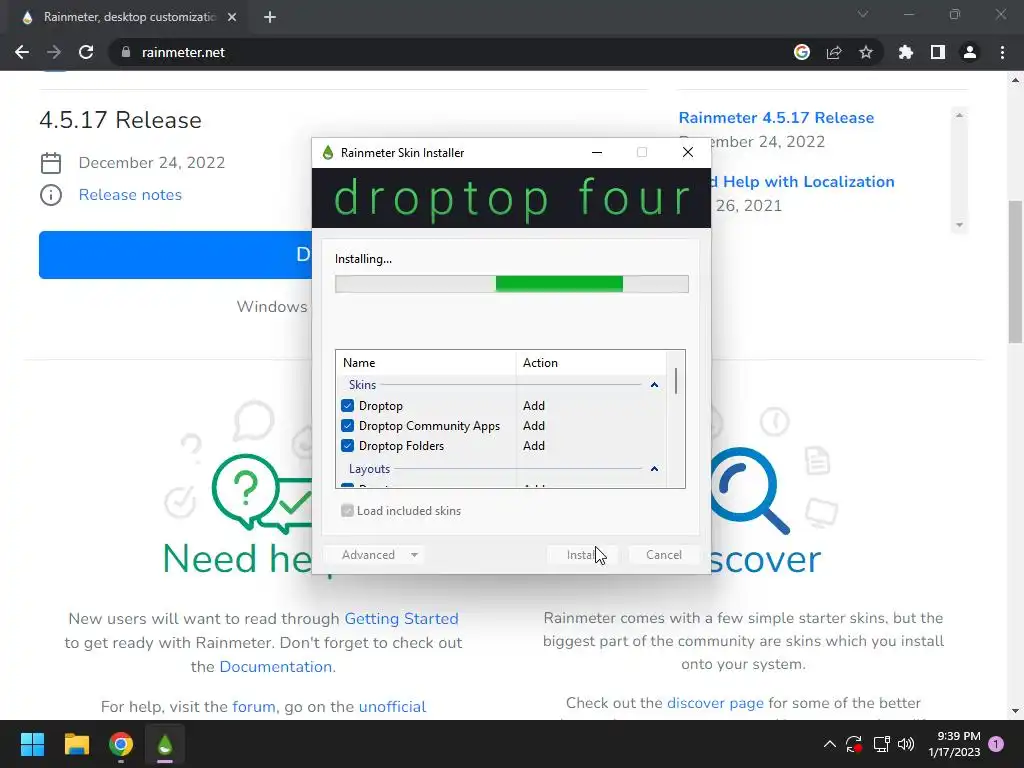Bookmark this page with the star icon
Image resolution: width=1024 pixels, height=768 pixels.
click(866, 52)
